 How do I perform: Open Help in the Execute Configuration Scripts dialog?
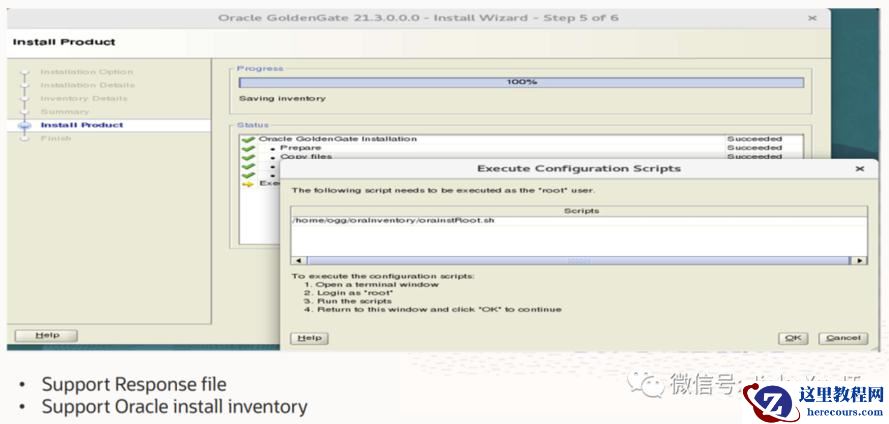point(310,338)
